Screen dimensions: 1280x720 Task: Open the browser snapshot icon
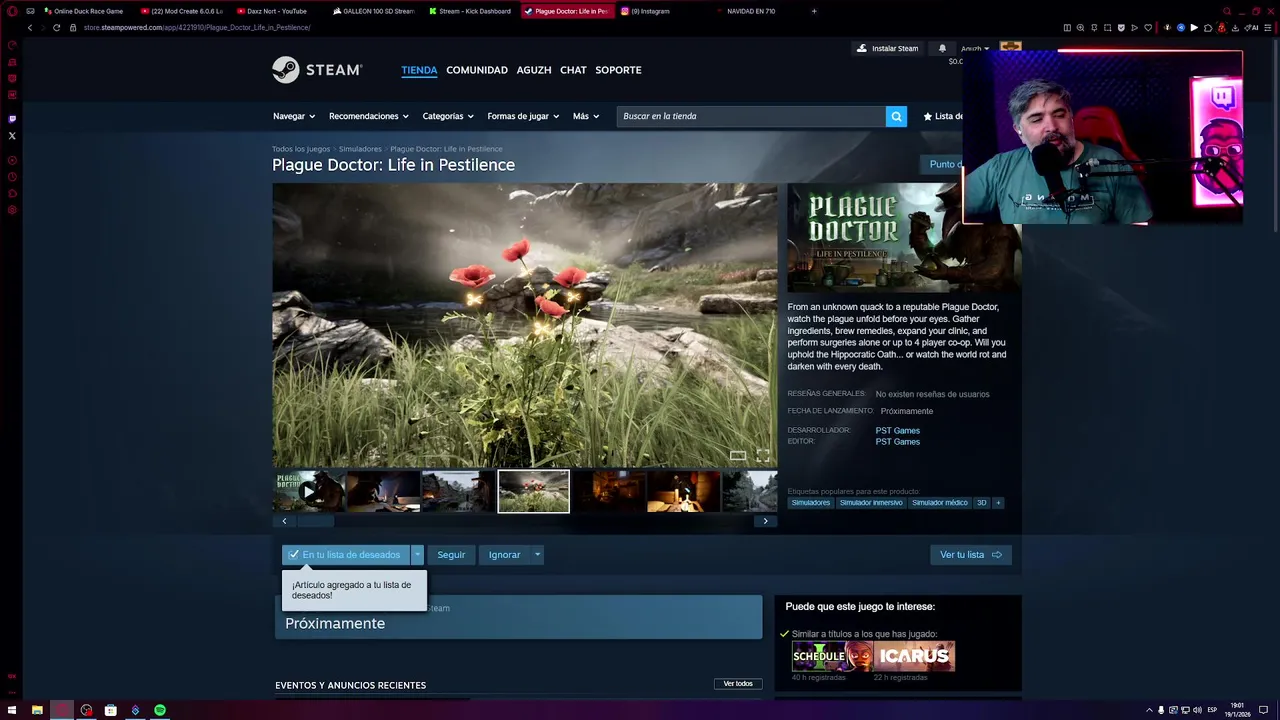pos(1106,27)
